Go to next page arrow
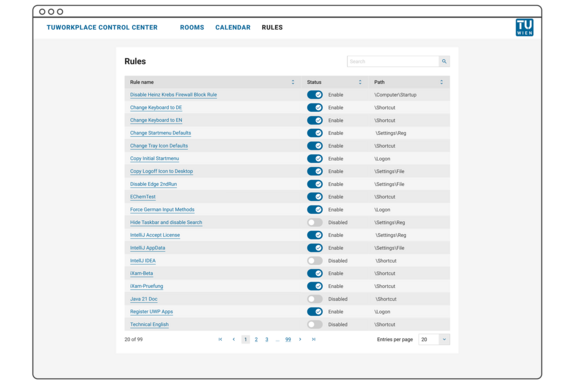575x384 pixels. coord(300,339)
